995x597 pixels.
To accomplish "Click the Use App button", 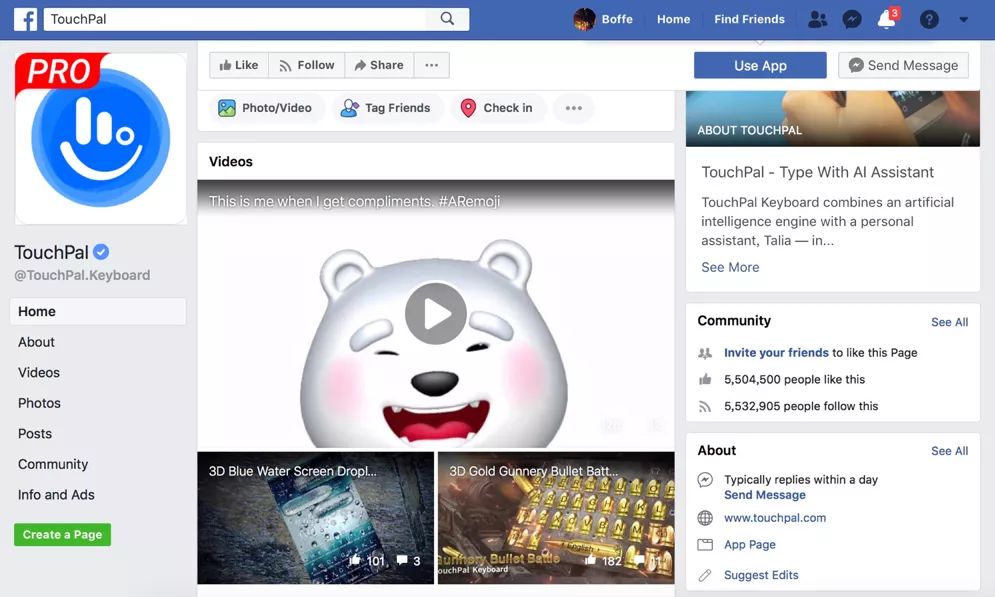I will point(760,65).
